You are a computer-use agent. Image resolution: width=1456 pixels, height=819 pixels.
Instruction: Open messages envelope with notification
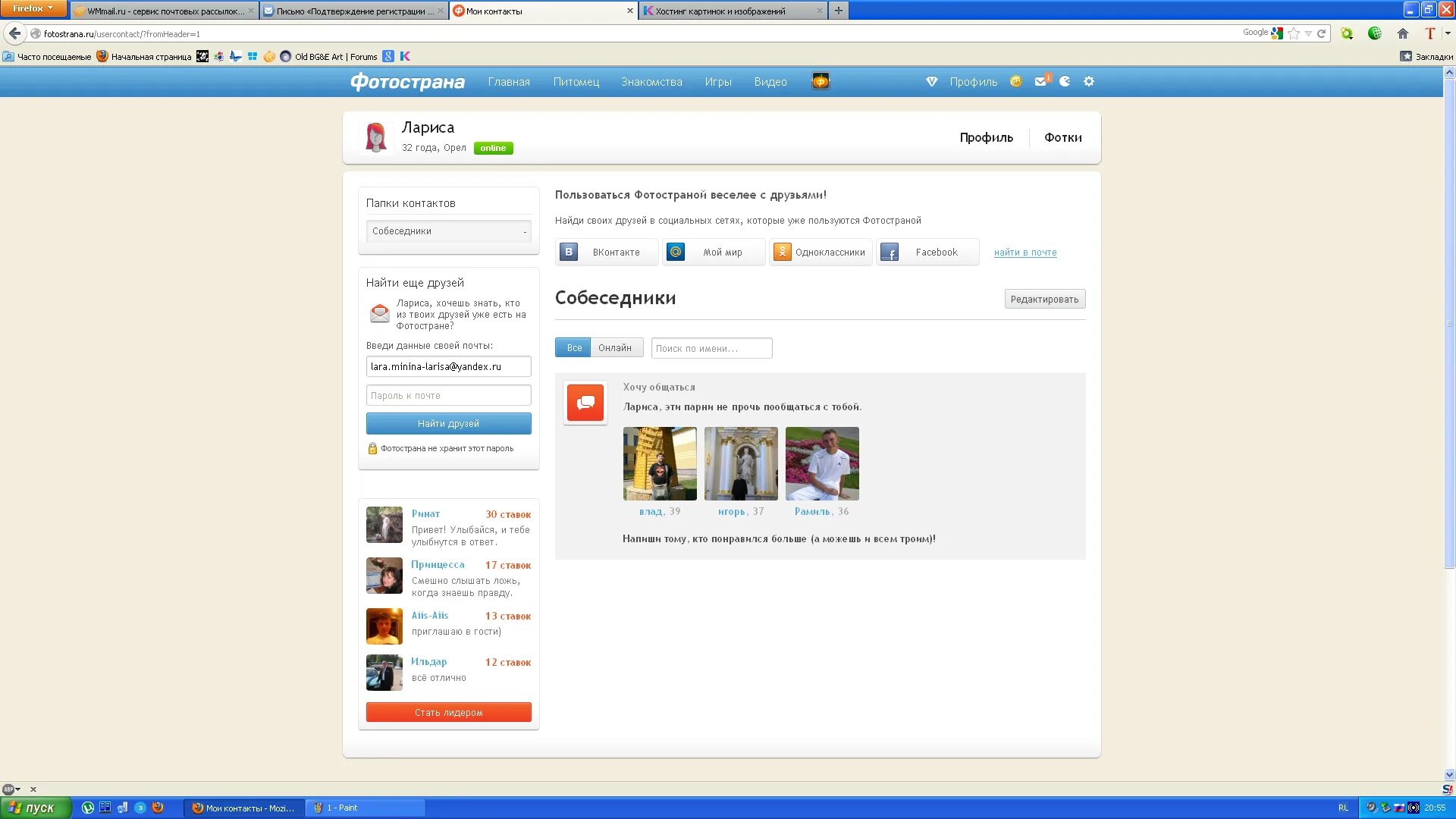pos(1042,80)
